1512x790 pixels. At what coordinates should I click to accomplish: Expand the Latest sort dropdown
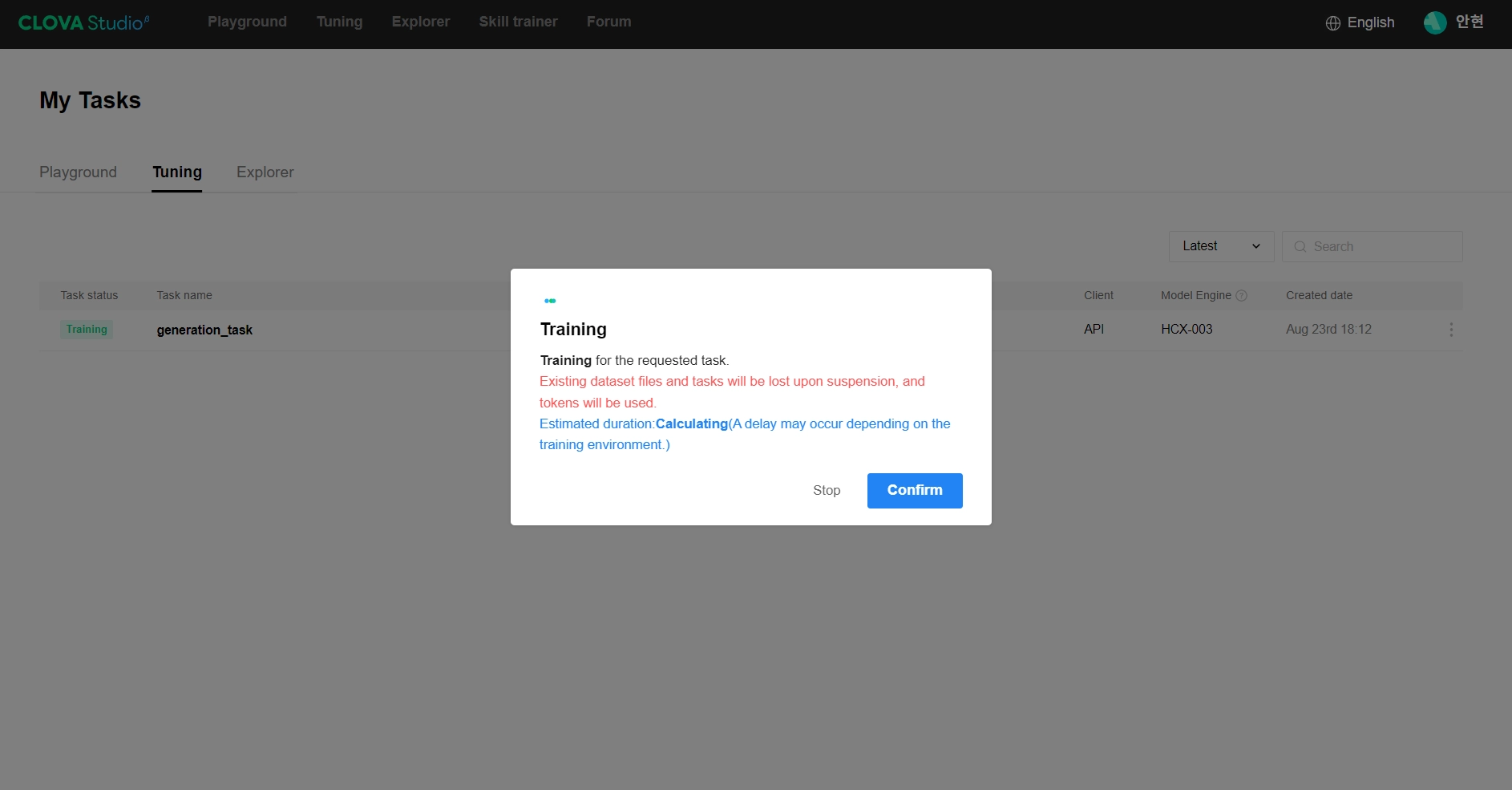pyautogui.click(x=1221, y=246)
